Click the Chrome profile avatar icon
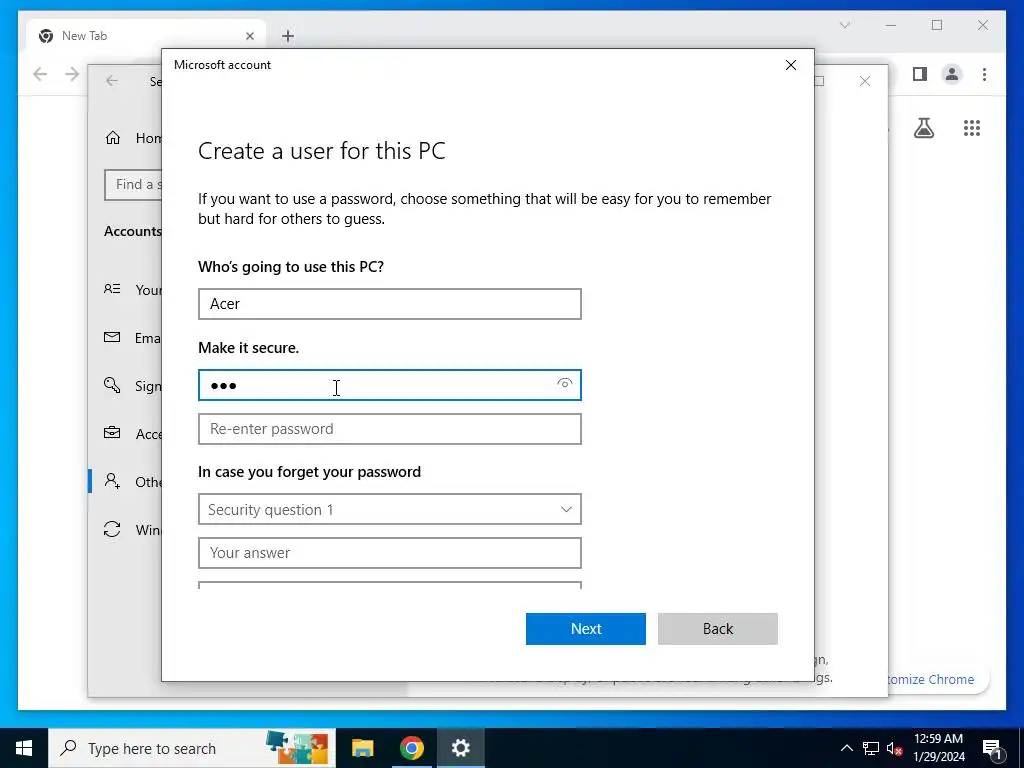Viewport: 1024px width, 768px height. [x=952, y=74]
